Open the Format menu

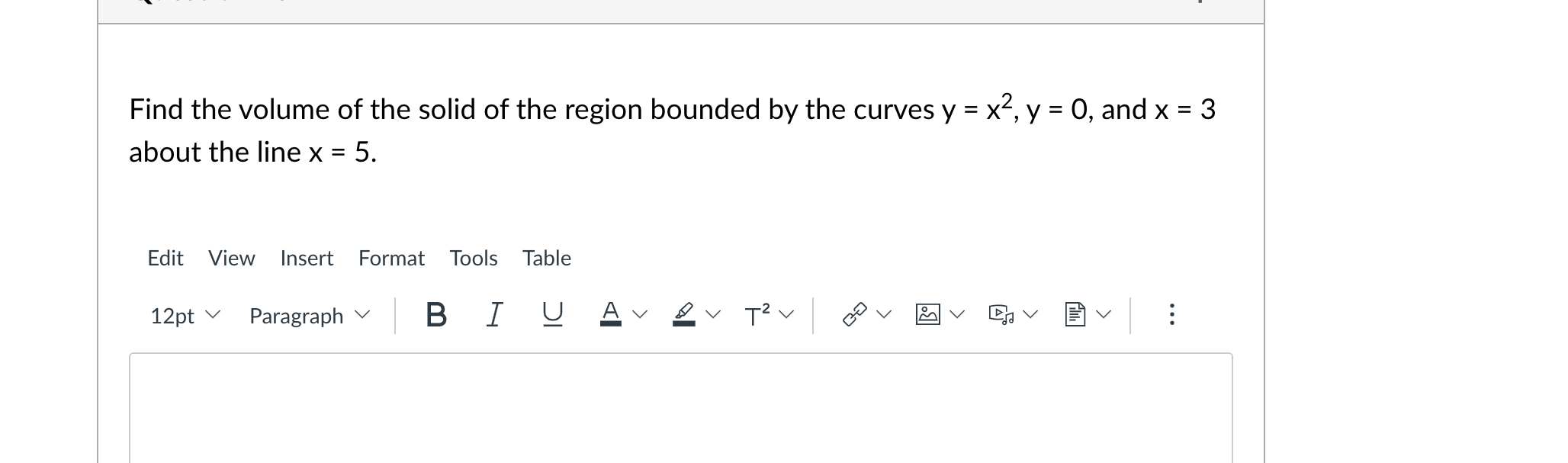point(391,259)
